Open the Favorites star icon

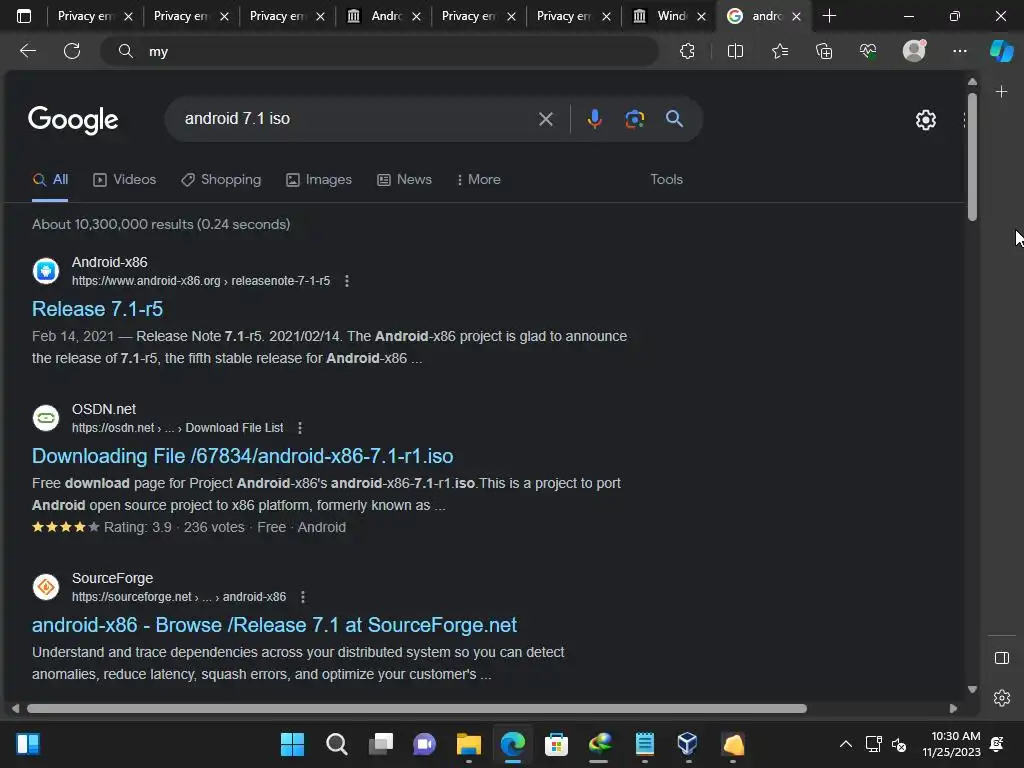pos(780,51)
